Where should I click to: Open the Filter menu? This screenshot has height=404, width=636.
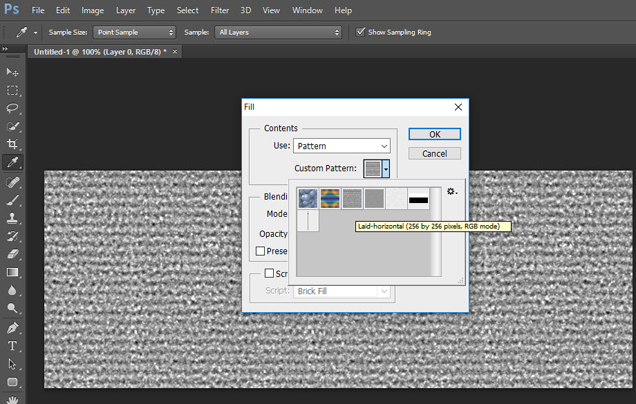click(220, 10)
